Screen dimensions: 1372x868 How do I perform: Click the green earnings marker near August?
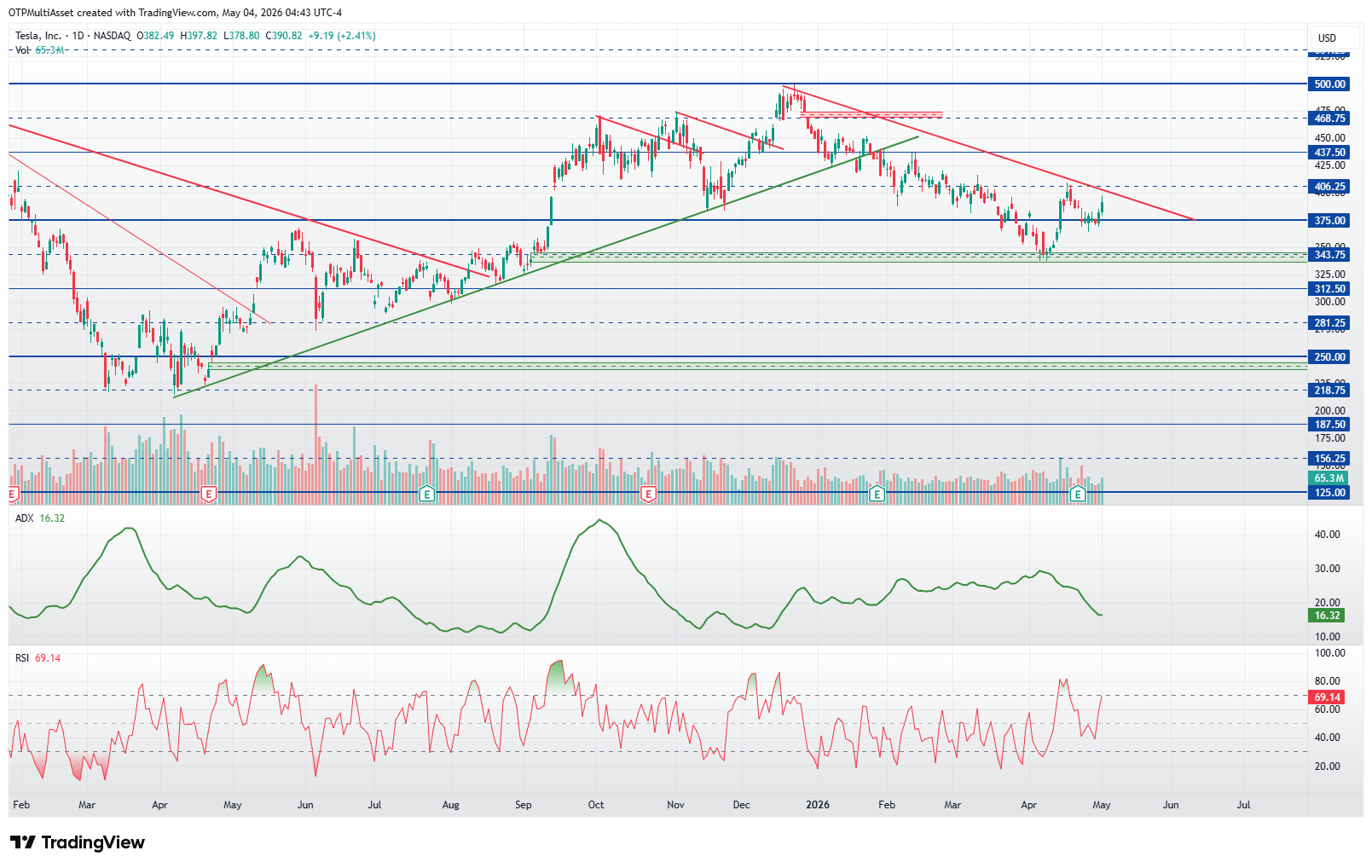(427, 494)
